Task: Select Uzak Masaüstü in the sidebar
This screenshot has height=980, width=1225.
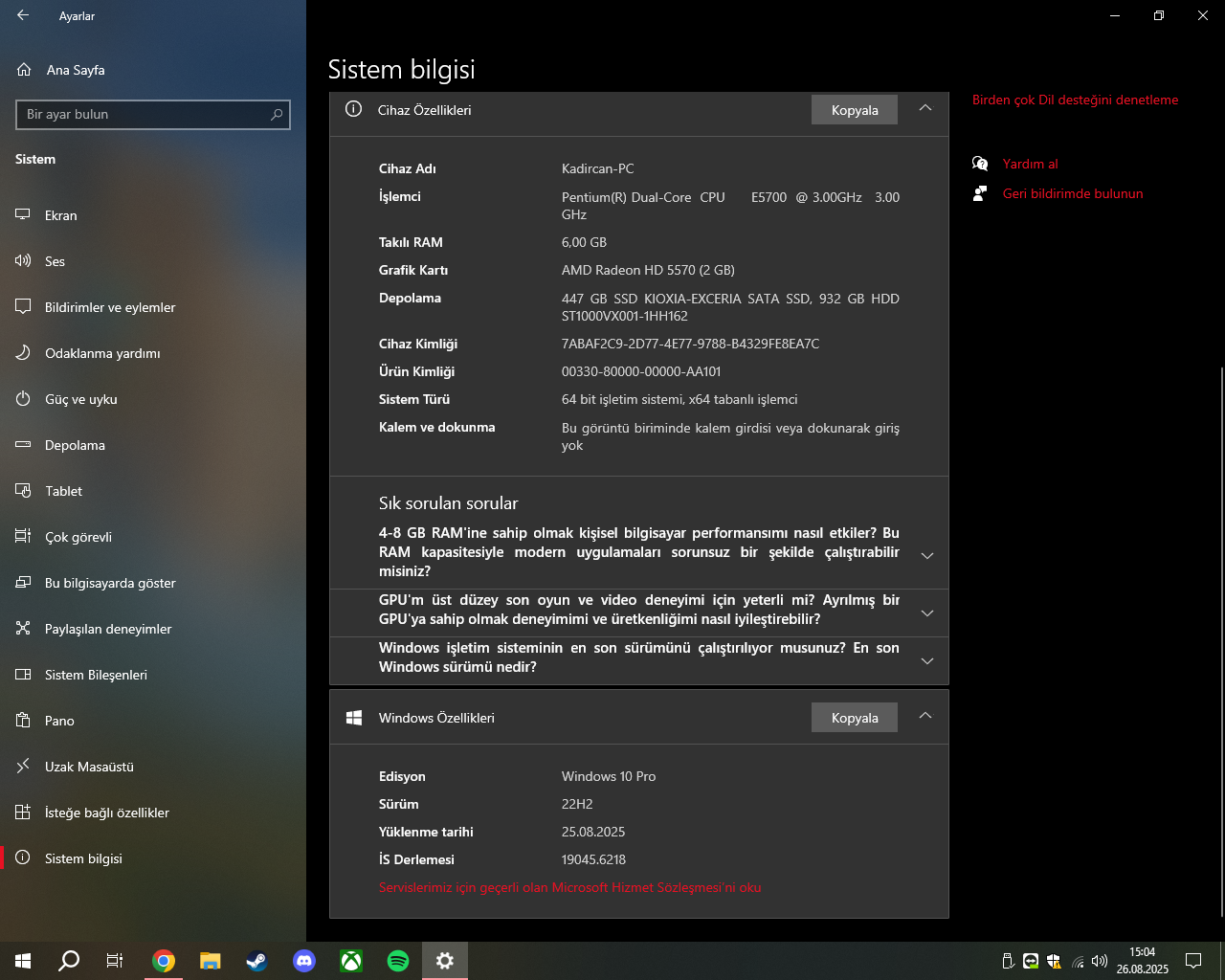Action: click(x=153, y=767)
